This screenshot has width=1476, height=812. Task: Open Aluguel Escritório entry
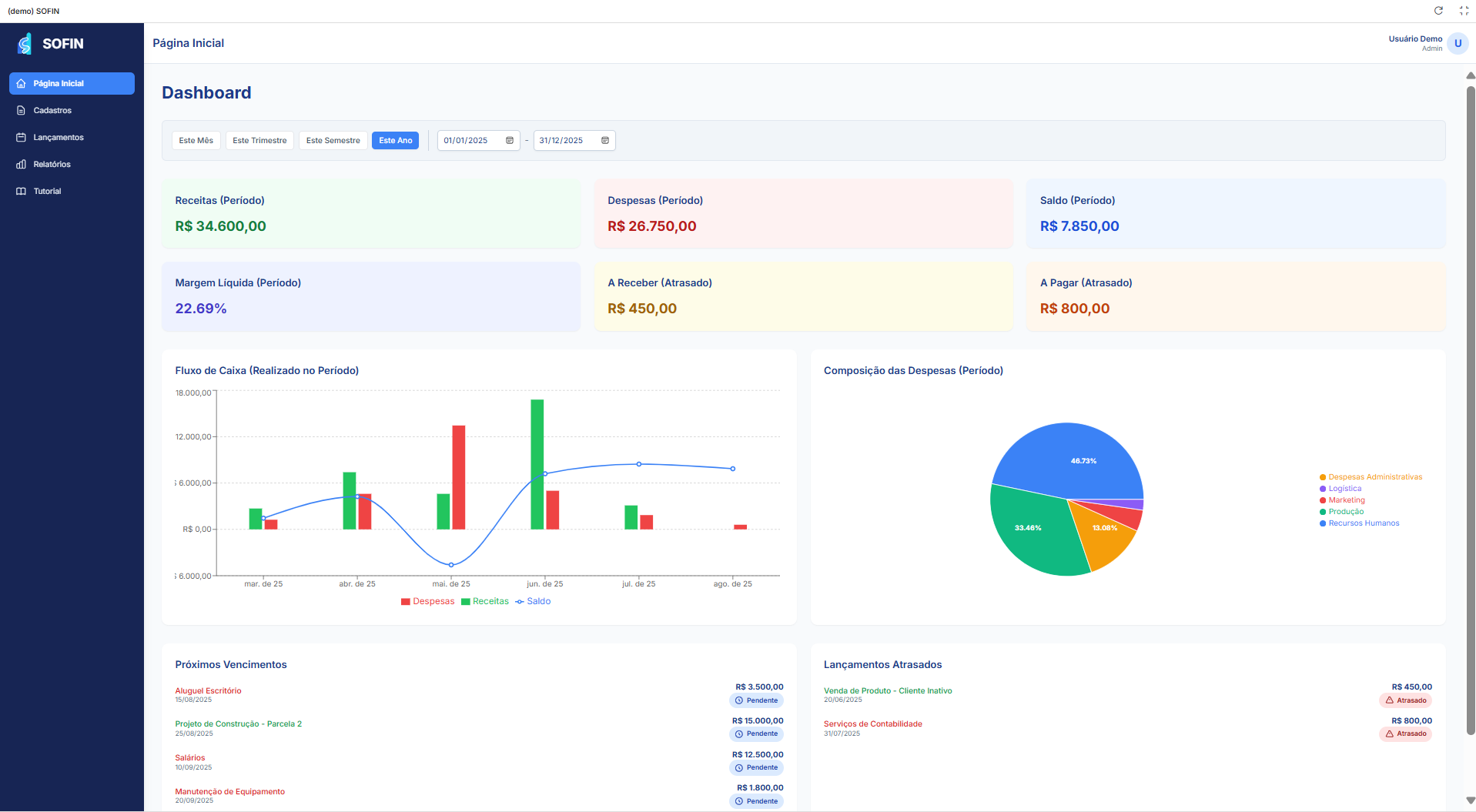[x=208, y=691]
